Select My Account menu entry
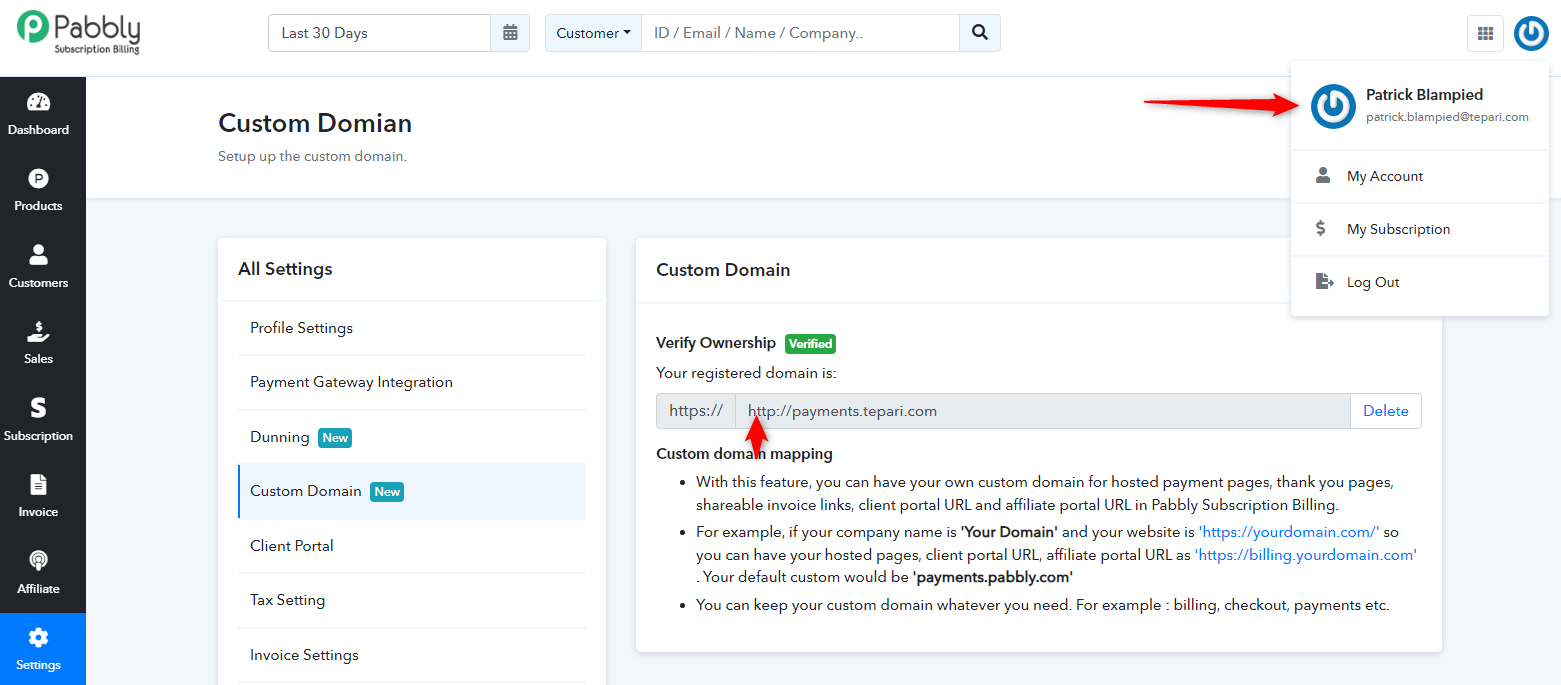This screenshot has width=1561, height=685. coord(1420,176)
